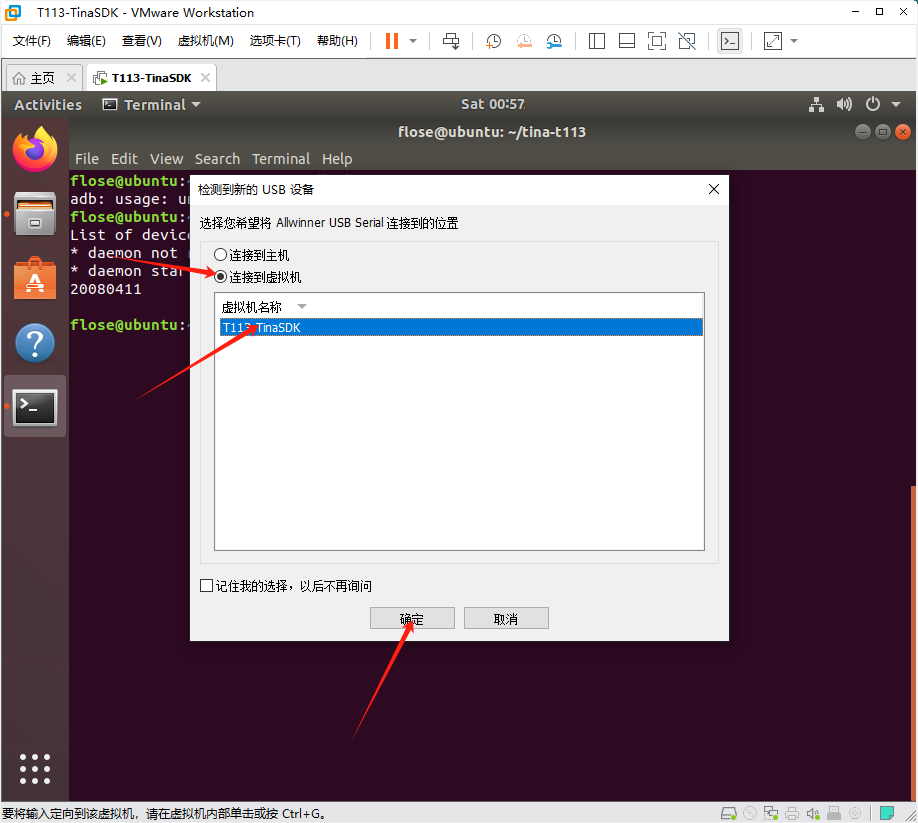Open the 文件(F) menu
Viewport: 918px width, 823px height.
[32, 41]
